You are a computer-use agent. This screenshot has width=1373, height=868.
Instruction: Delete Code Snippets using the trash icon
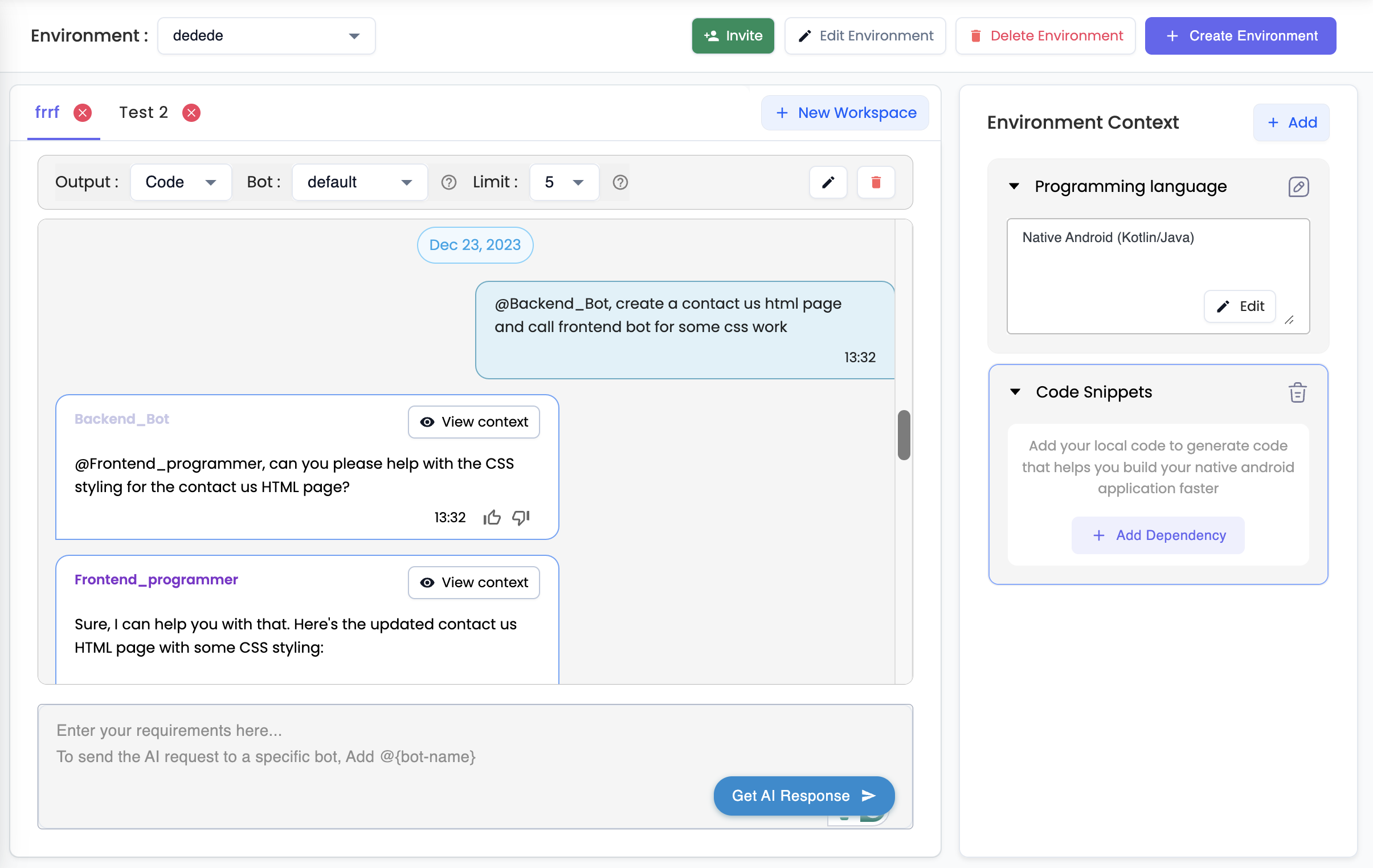click(x=1297, y=391)
